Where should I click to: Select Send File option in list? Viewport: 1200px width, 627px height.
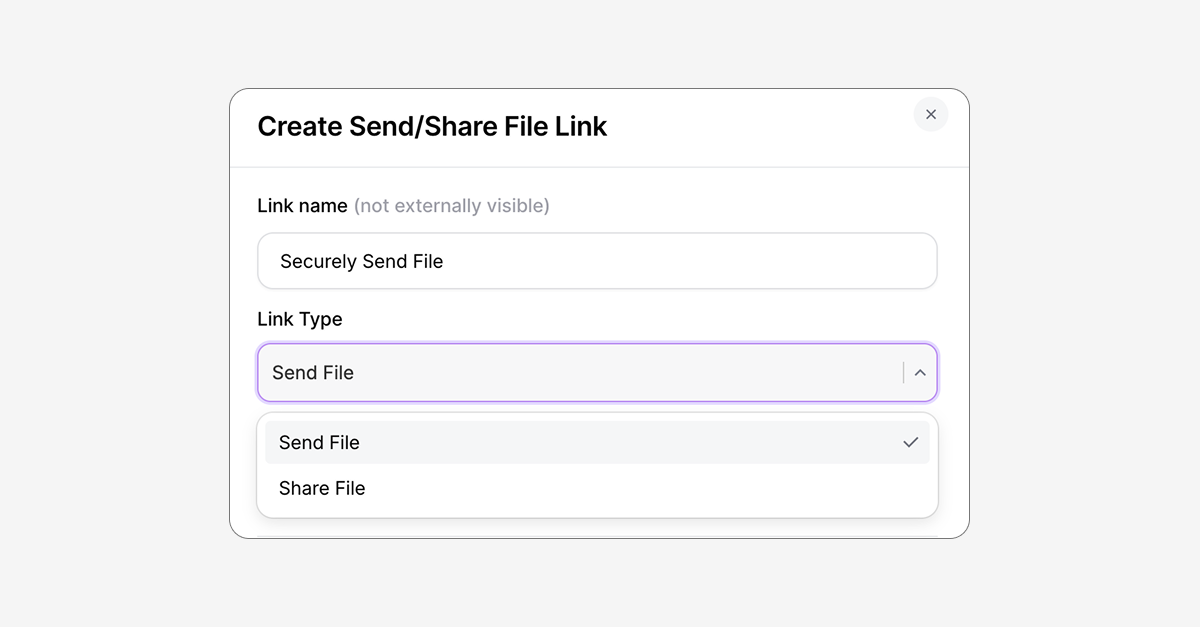point(597,442)
